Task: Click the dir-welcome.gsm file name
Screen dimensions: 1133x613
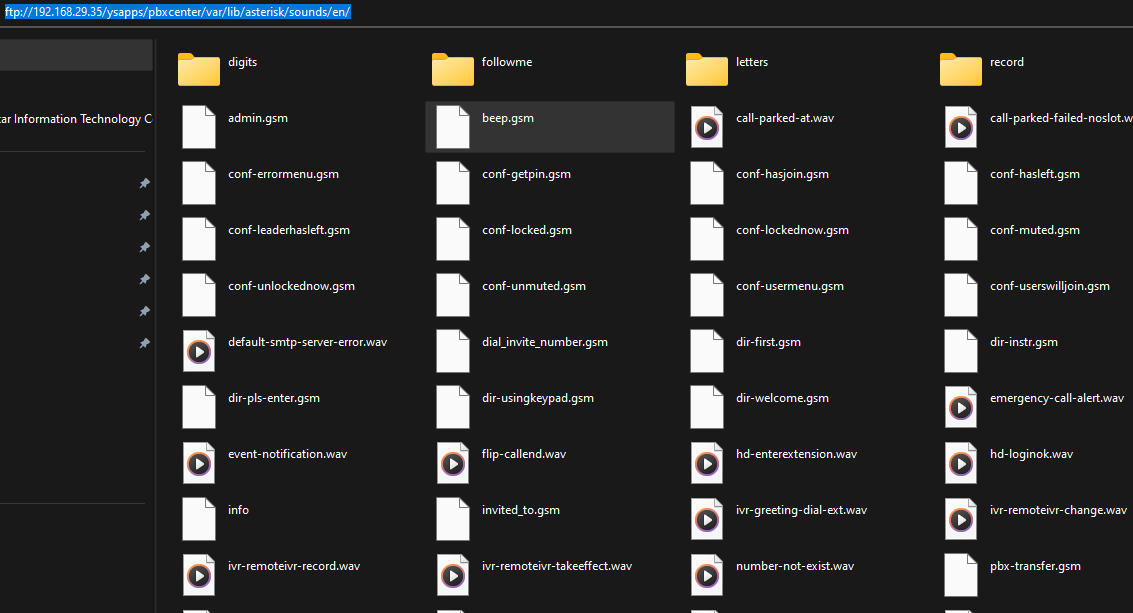Action: [x=783, y=398]
